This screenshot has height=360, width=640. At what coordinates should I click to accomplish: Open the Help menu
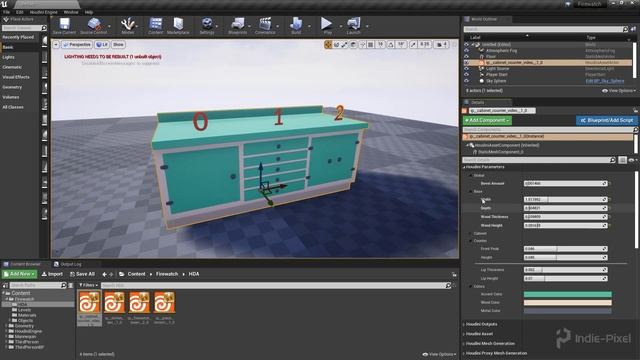pyautogui.click(x=89, y=12)
